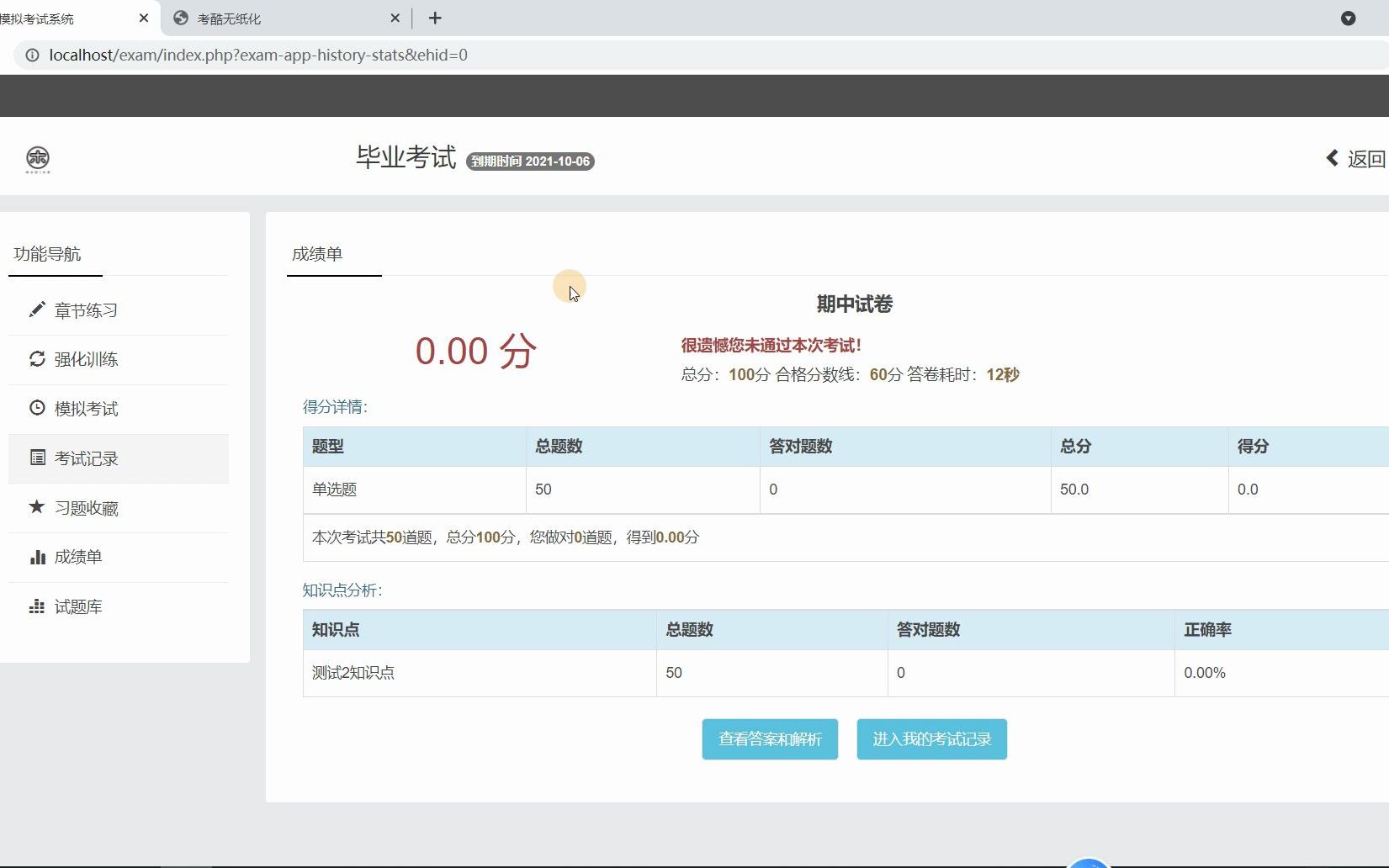The width and height of the screenshot is (1389, 868).
Task: Click the back chevron icon next to 返回
Action: 1333,158
